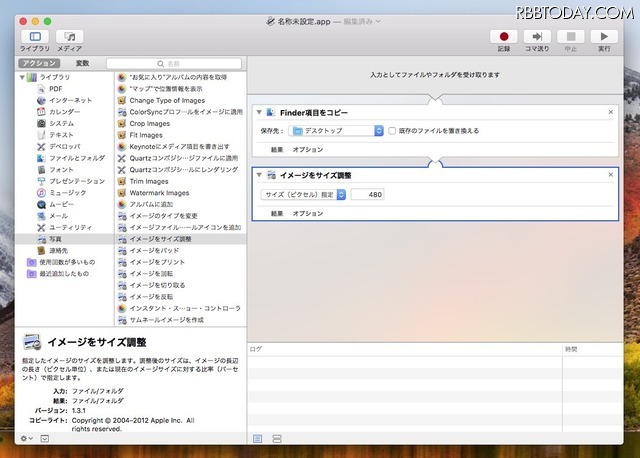Show 結果 of Finder項目をコピー action
The width and height of the screenshot is (640, 458).
[277, 150]
